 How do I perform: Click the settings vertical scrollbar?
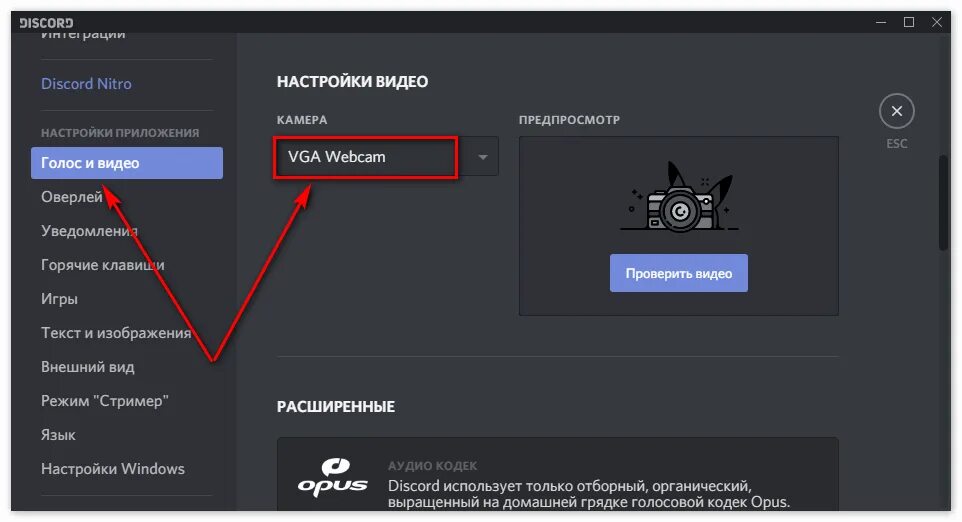click(944, 202)
